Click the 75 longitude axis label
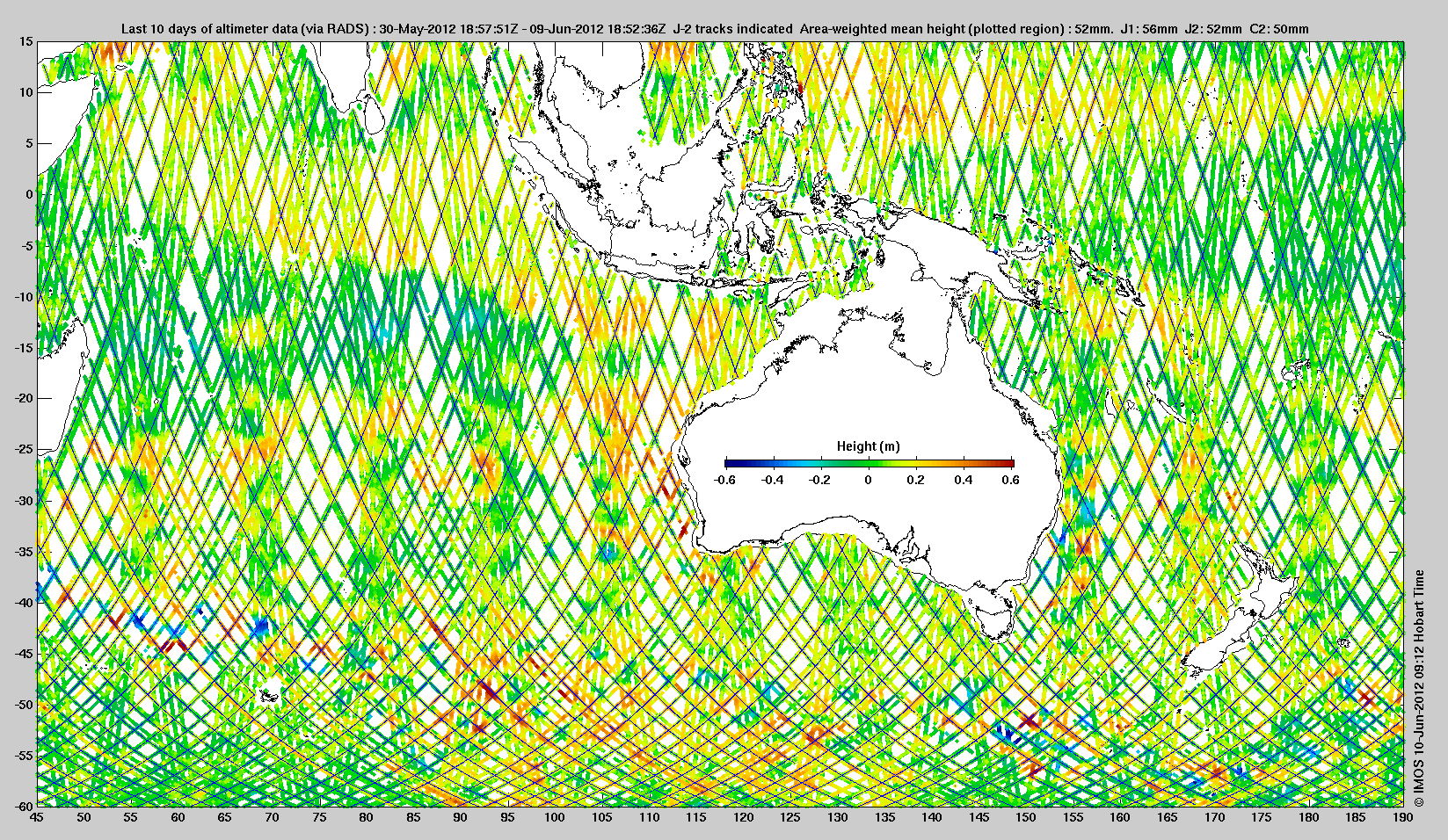This screenshot has width=1448, height=840. click(x=319, y=817)
